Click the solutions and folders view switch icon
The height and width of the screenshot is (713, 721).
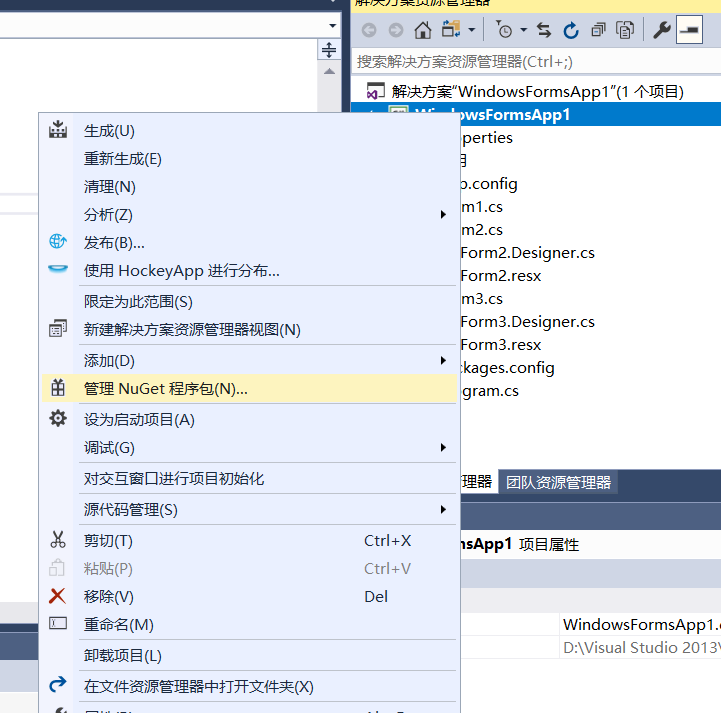(451, 29)
